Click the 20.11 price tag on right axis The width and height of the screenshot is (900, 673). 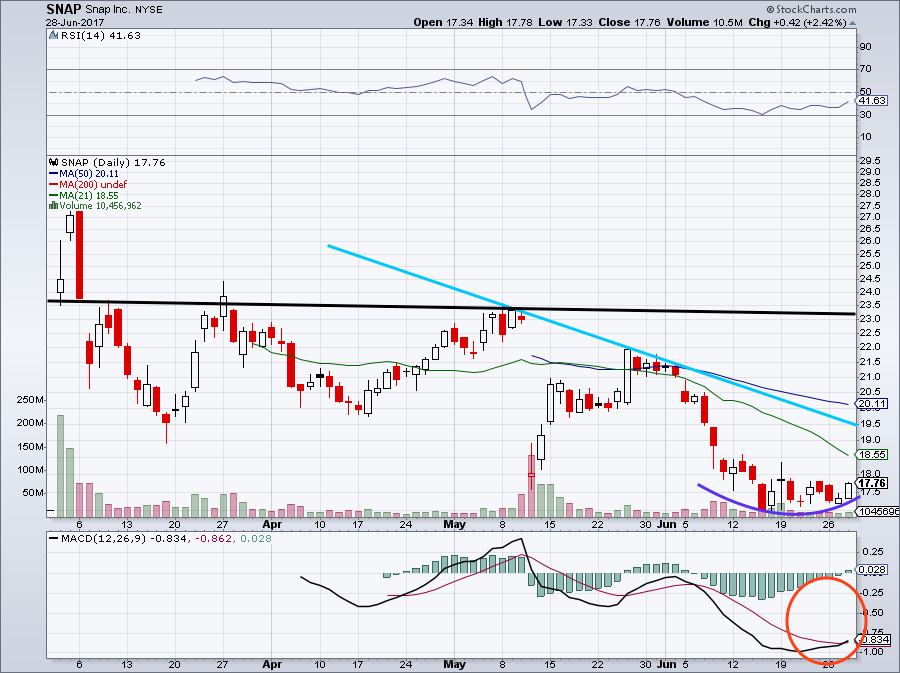point(872,404)
